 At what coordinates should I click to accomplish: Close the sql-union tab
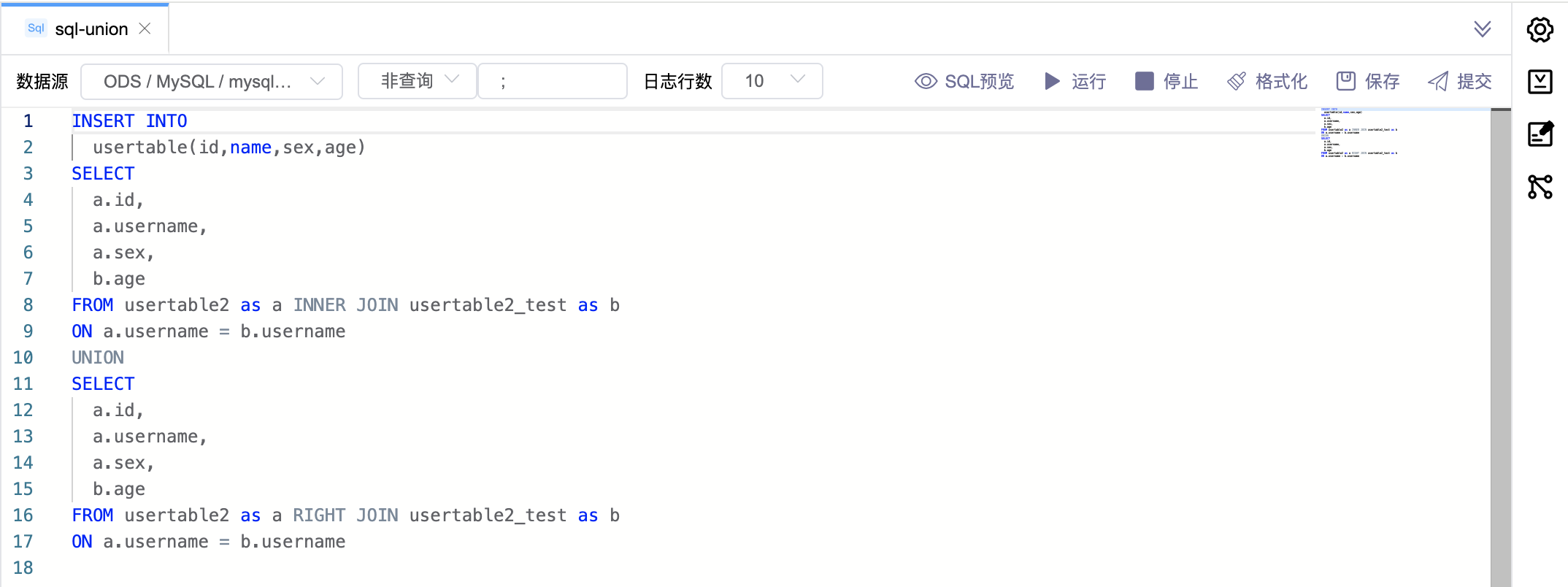145,28
